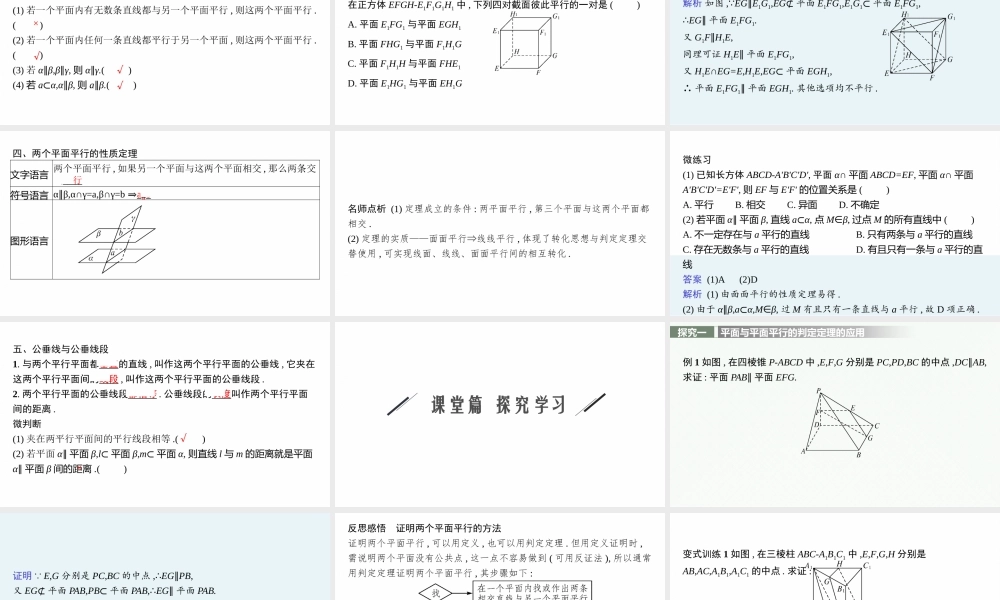Screen dimensions: 1000x600
Task: Click the 答案 (1)A (2)D answer line
Action: [720, 280]
